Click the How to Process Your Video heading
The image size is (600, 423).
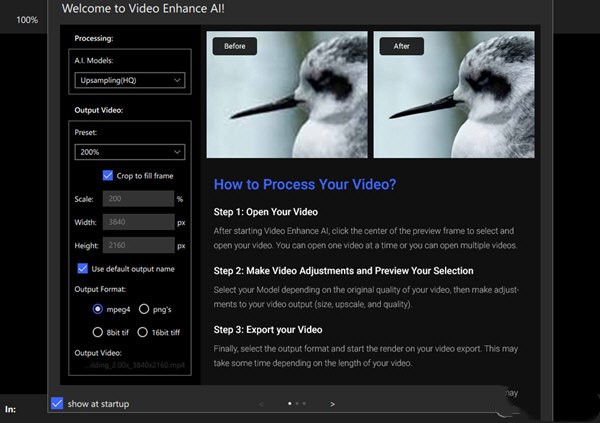click(x=305, y=185)
